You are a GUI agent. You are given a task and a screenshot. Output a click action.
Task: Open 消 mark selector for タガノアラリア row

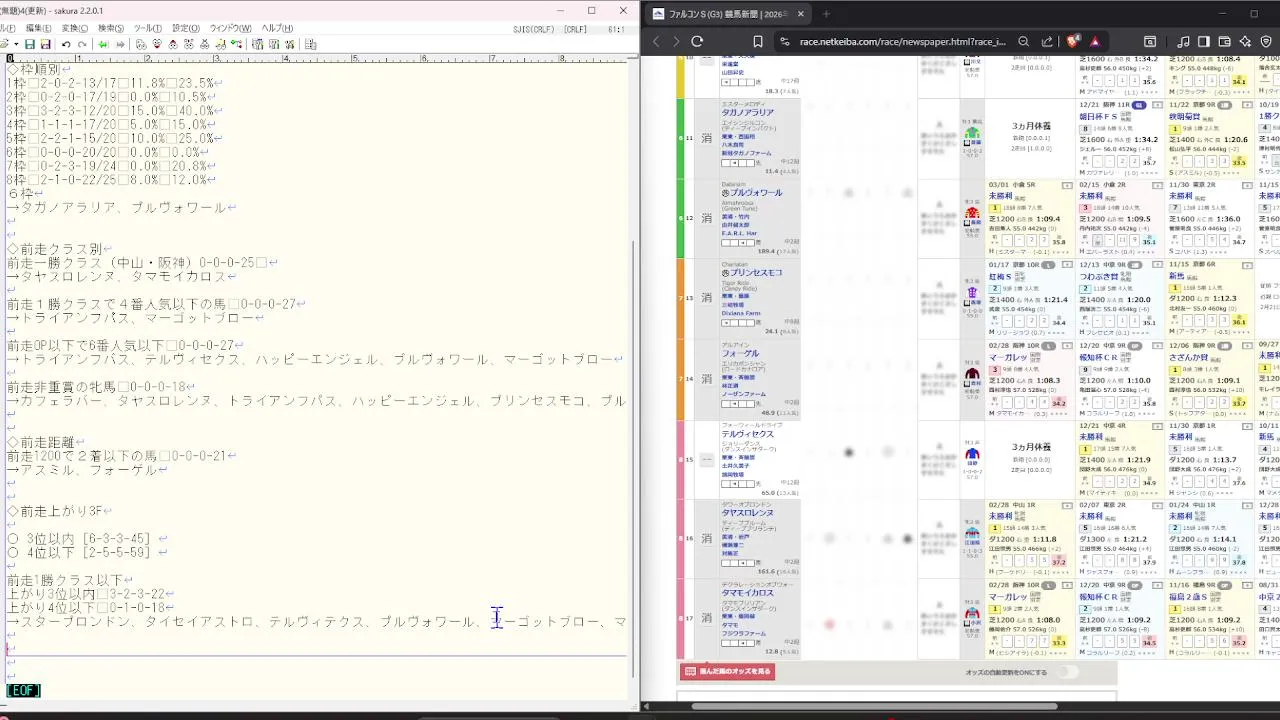click(706, 138)
